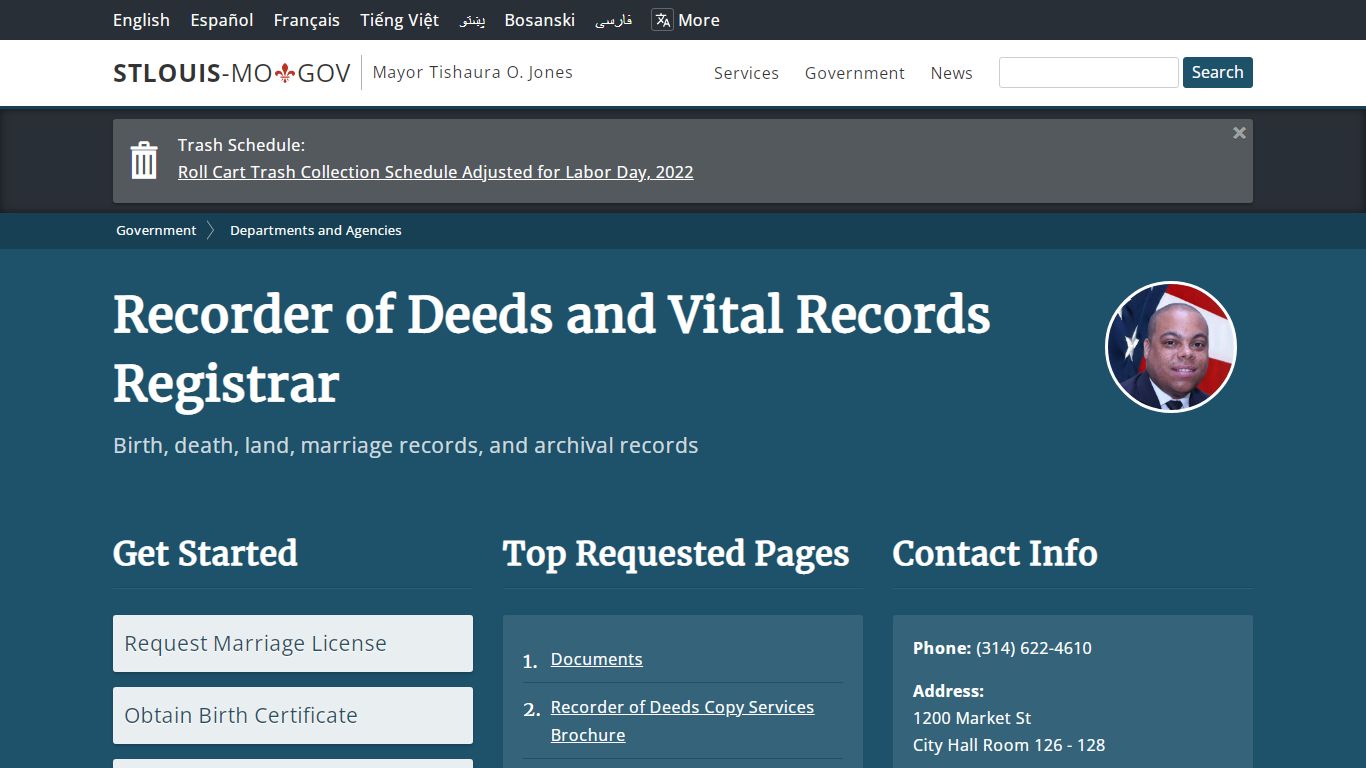1366x768 pixels.
Task: View the Recorder's circular portrait photo
Action: 1171,347
